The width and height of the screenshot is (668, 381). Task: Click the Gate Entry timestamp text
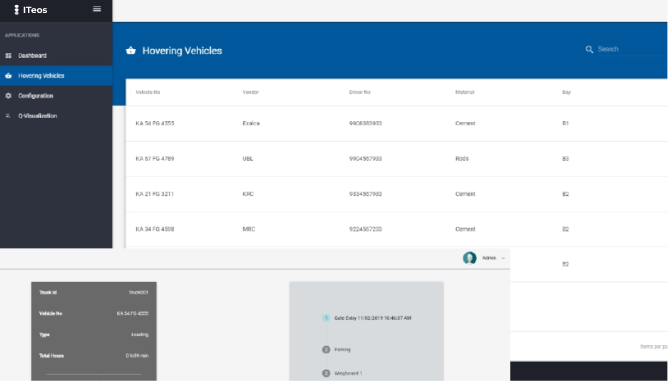(x=373, y=318)
